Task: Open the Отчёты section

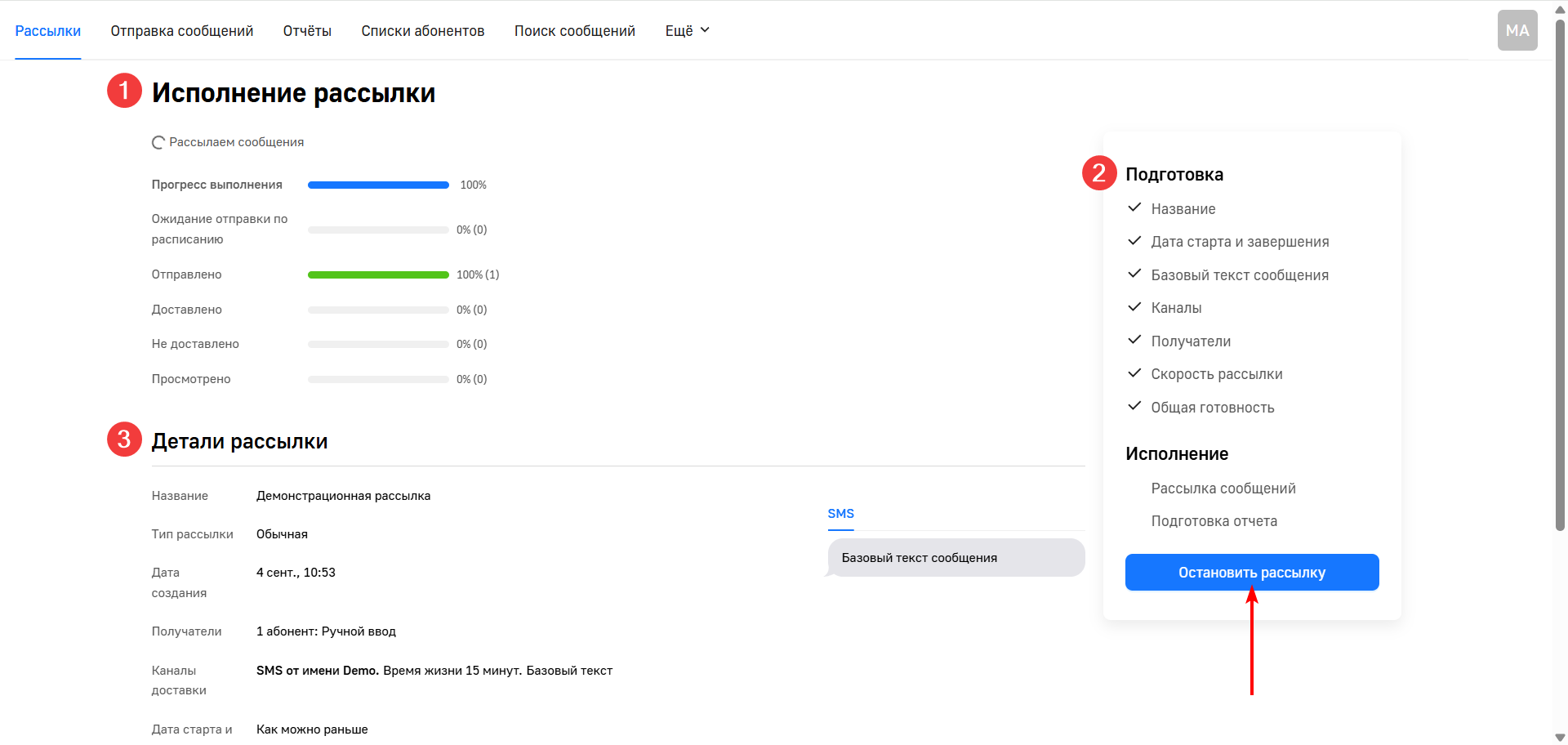Action: pyautogui.click(x=307, y=31)
